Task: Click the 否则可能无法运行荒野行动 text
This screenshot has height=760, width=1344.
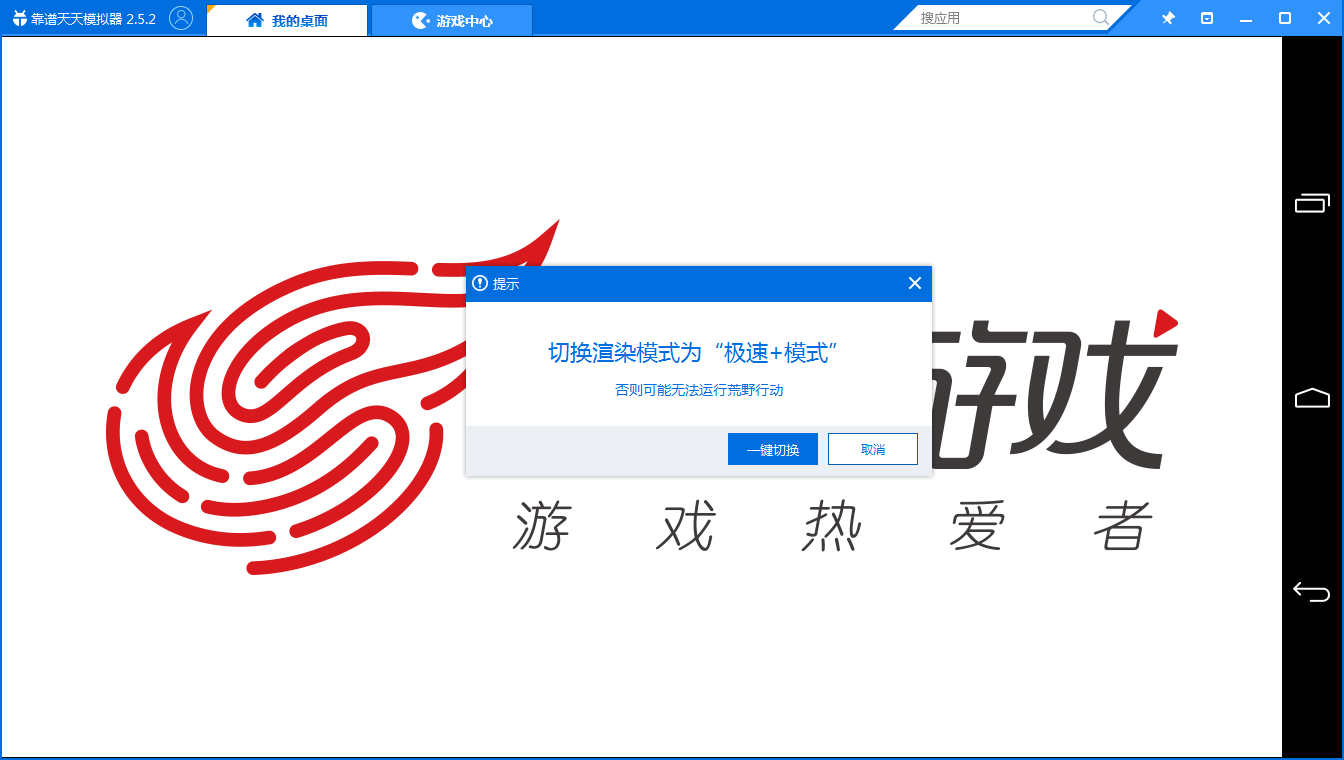Action: click(x=699, y=390)
